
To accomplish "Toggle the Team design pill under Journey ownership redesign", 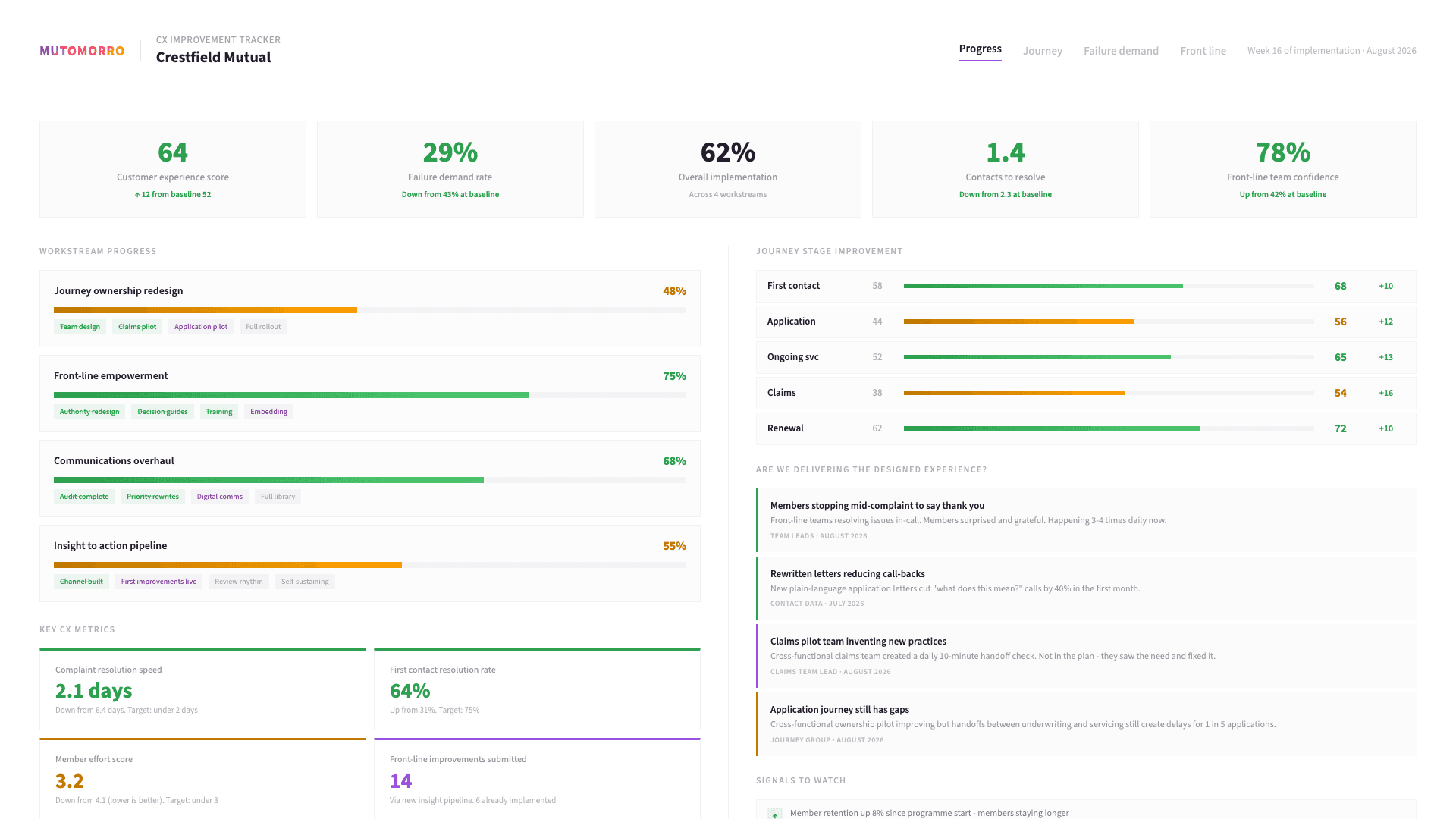I will point(80,326).
